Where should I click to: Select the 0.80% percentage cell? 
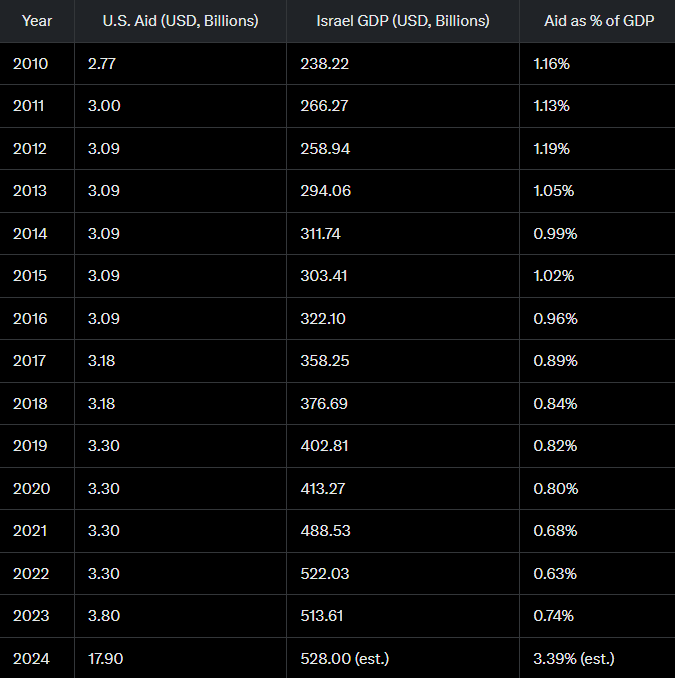(x=556, y=489)
